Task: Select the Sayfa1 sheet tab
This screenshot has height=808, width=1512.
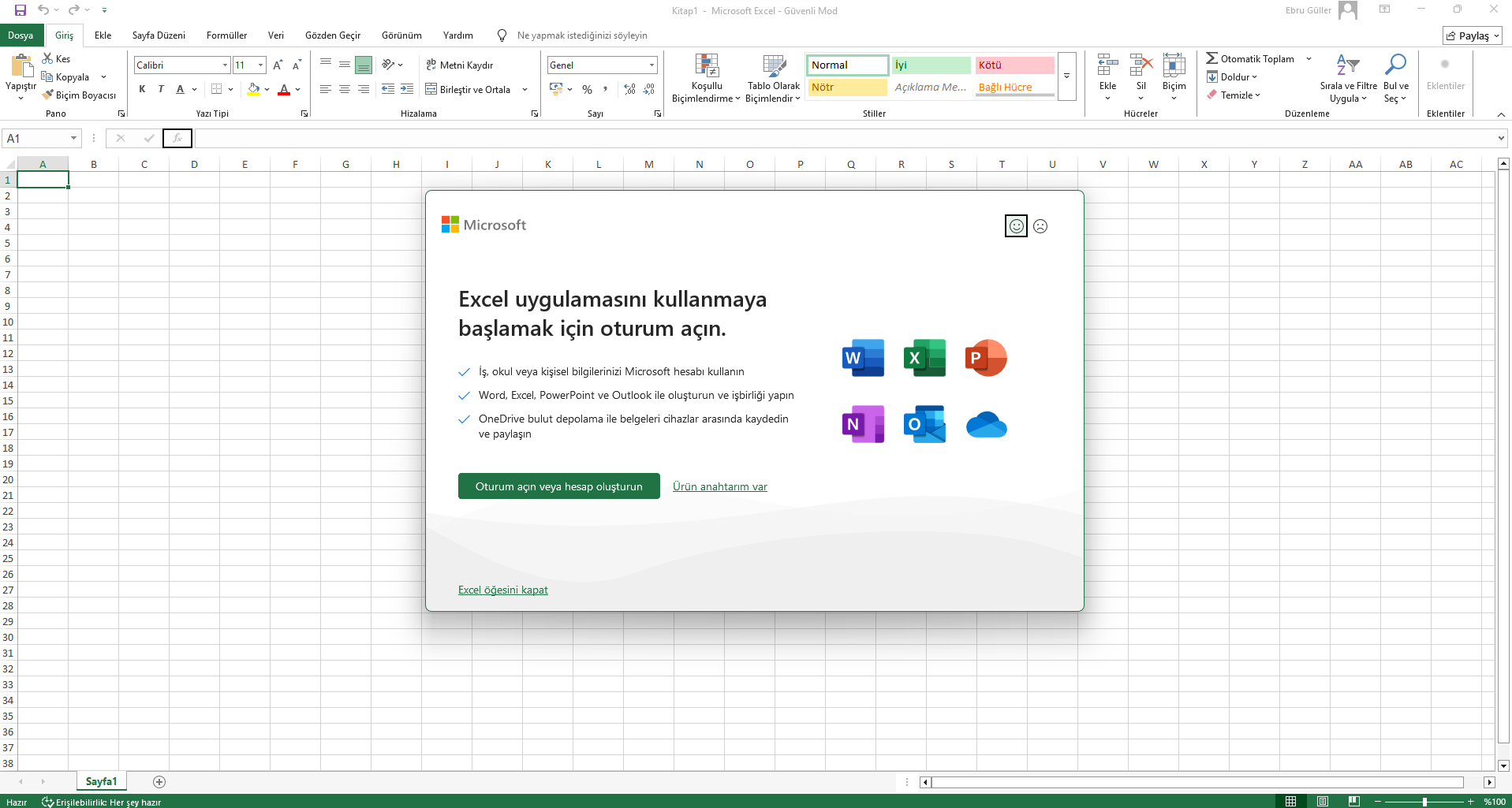Action: tap(101, 781)
